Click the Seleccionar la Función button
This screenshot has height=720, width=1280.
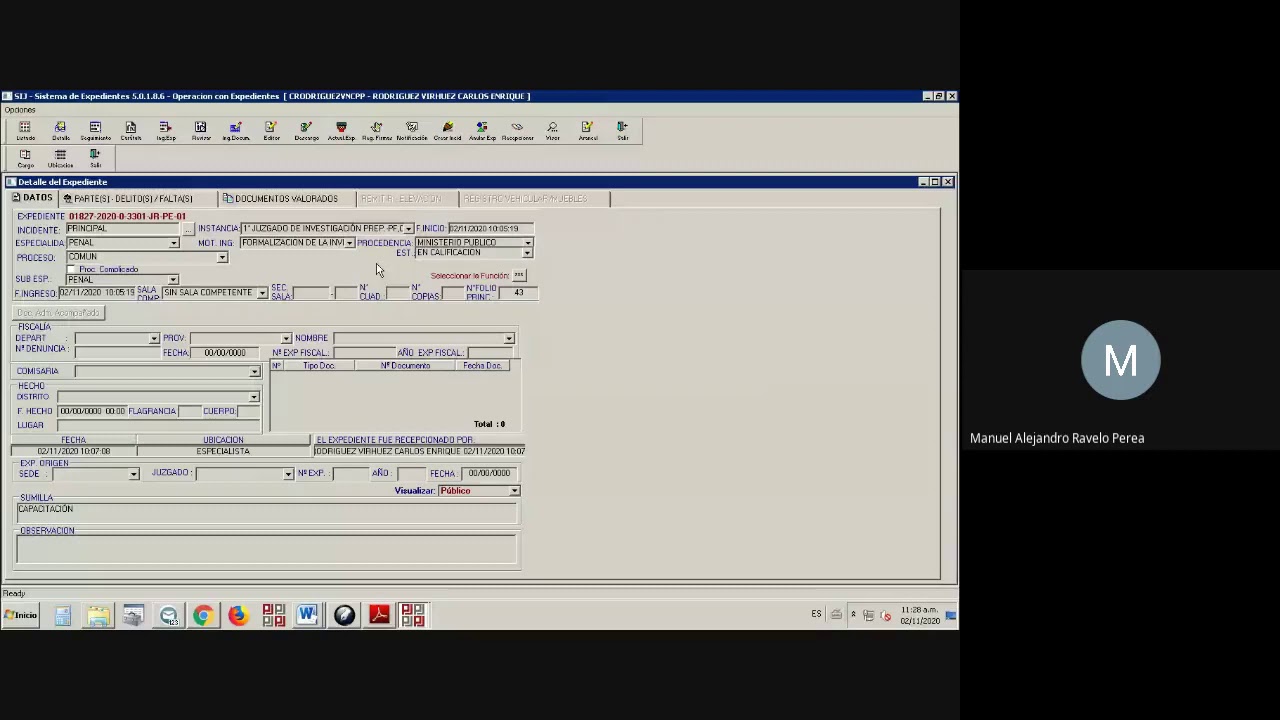point(518,275)
